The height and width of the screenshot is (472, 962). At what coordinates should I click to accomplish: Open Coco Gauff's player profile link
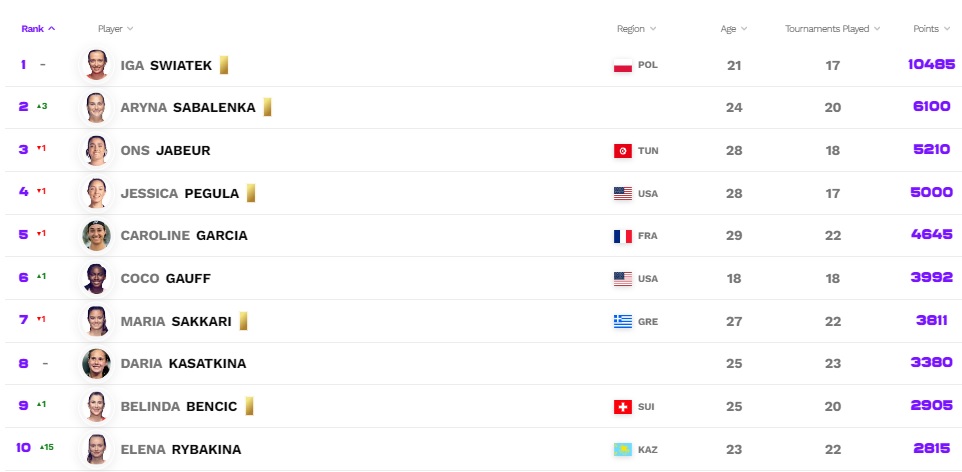165,279
